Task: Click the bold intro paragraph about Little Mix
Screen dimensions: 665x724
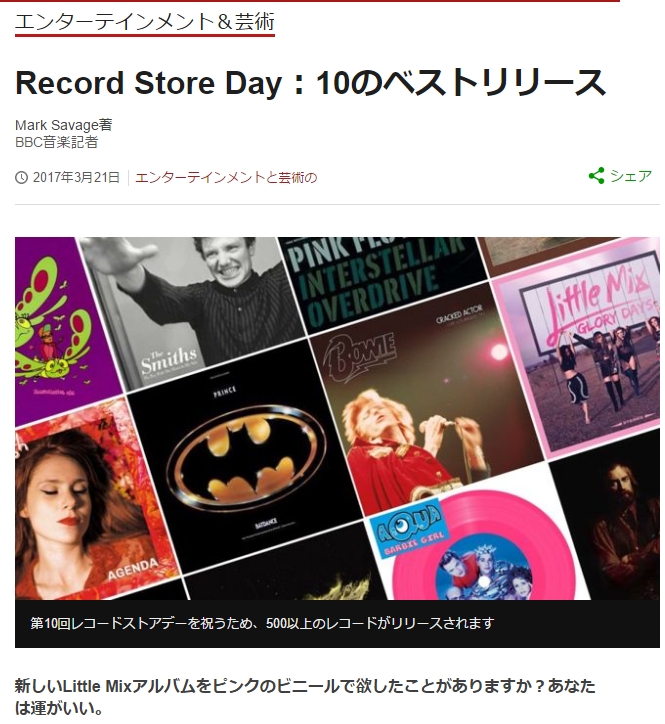Action: [305, 697]
